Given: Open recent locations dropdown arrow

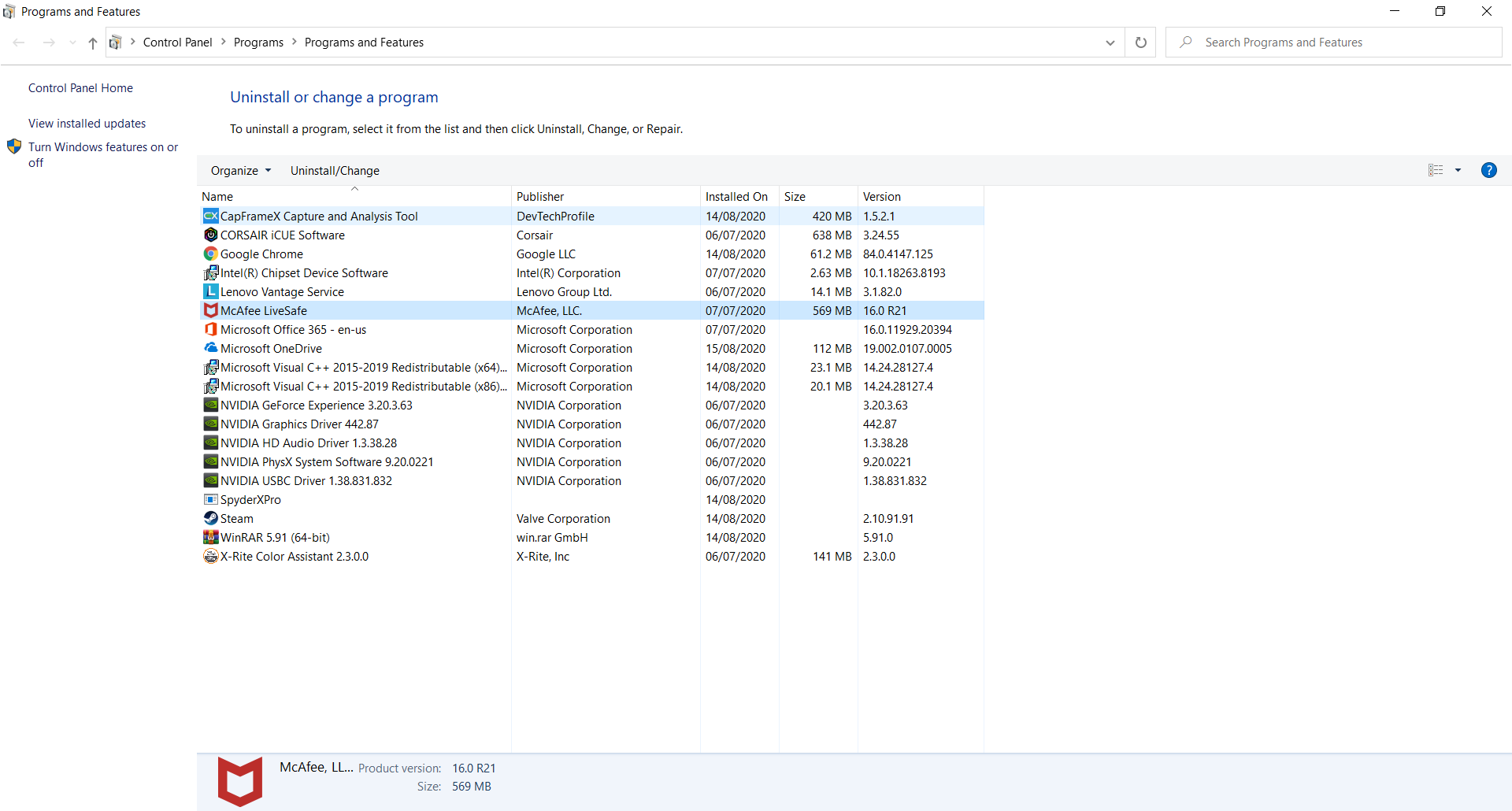Looking at the screenshot, I should (72, 43).
